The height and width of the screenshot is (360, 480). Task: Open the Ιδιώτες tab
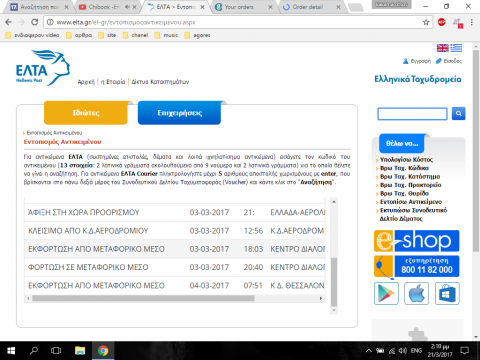(x=86, y=113)
